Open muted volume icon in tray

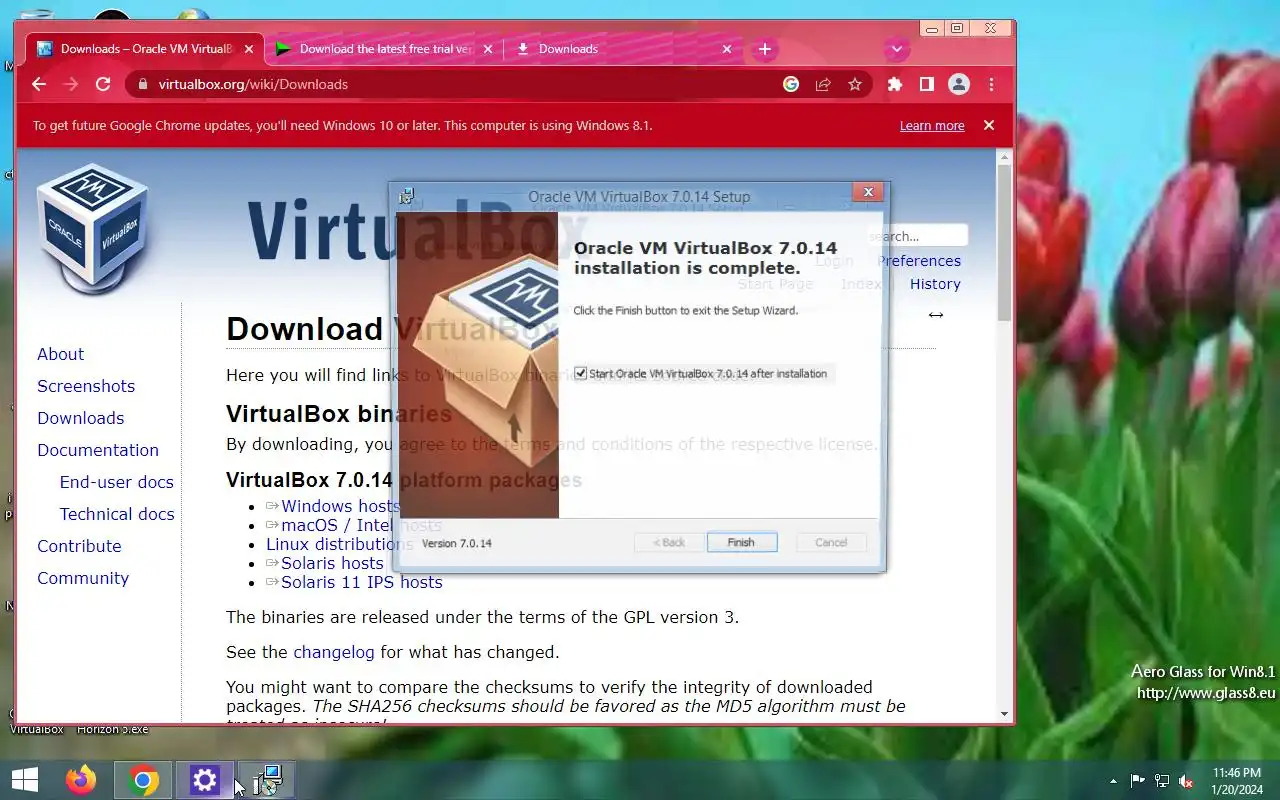pos(1186,781)
